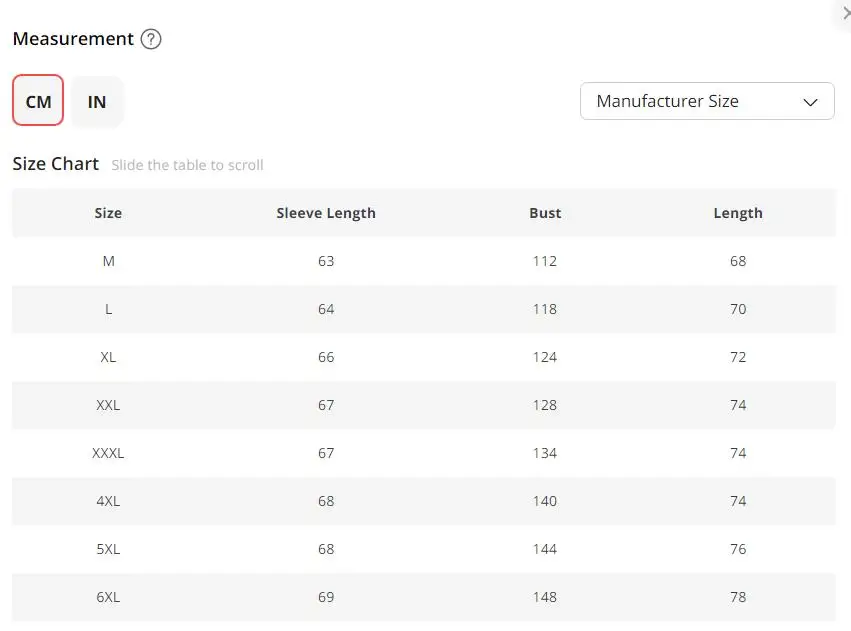Select the XXL size row

[423, 405]
